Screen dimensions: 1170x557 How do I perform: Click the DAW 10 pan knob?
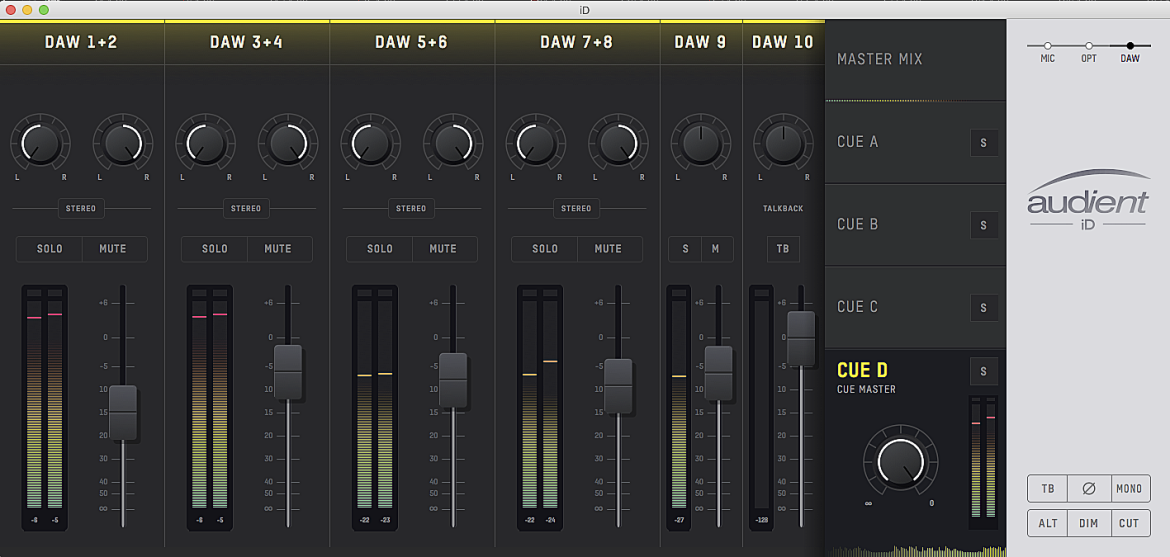tap(783, 144)
